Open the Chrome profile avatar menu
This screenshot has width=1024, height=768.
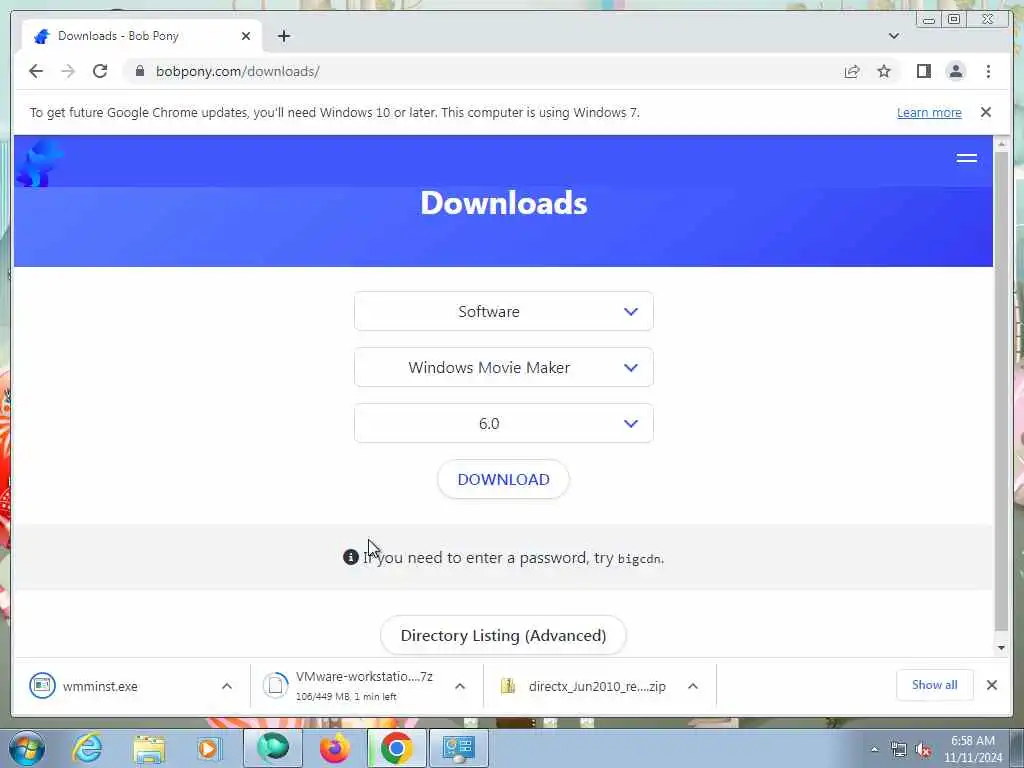coord(955,71)
